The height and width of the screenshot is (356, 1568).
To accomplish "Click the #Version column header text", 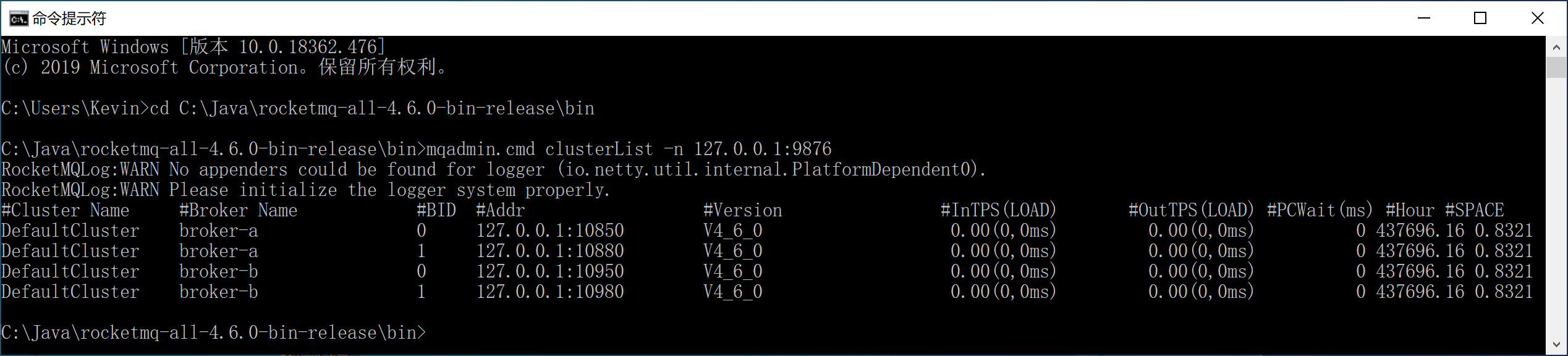I will [743, 210].
